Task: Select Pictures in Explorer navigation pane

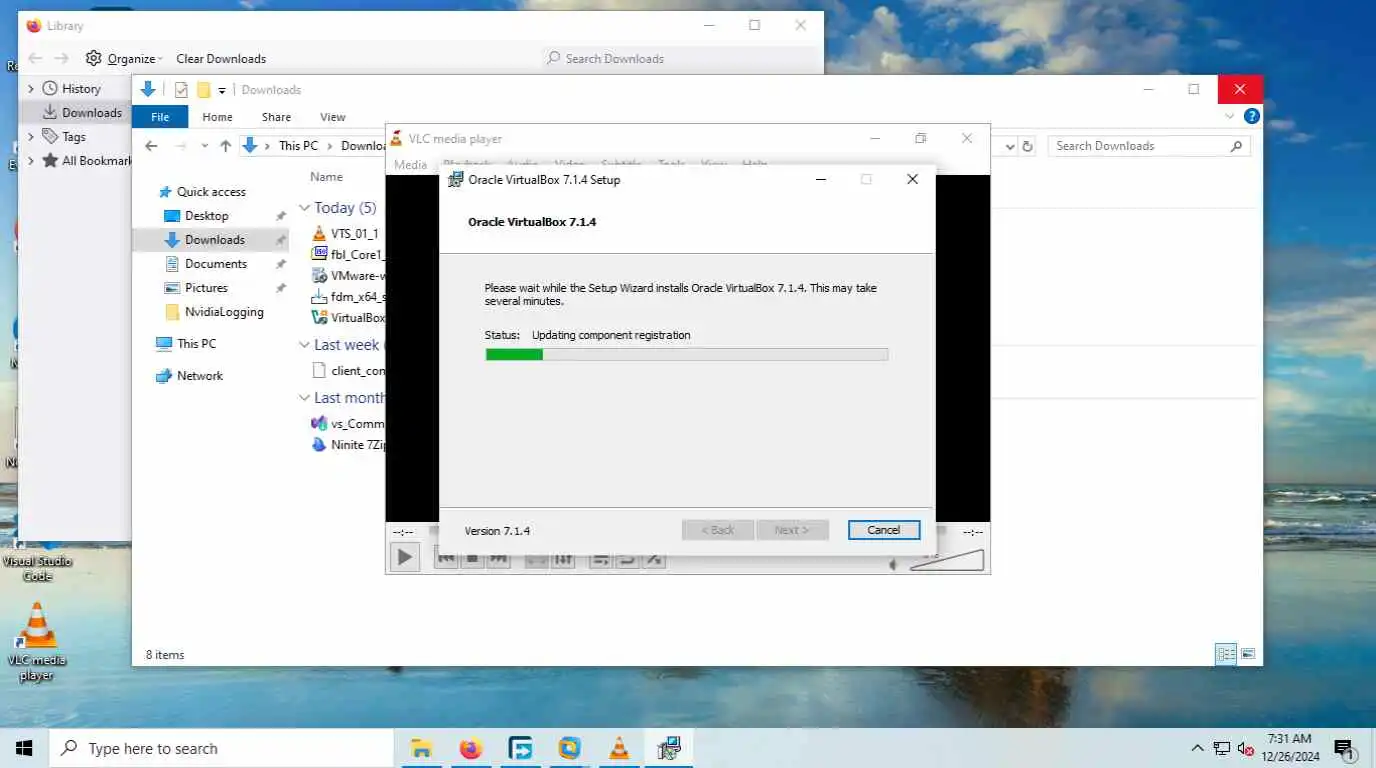Action: click(x=206, y=288)
